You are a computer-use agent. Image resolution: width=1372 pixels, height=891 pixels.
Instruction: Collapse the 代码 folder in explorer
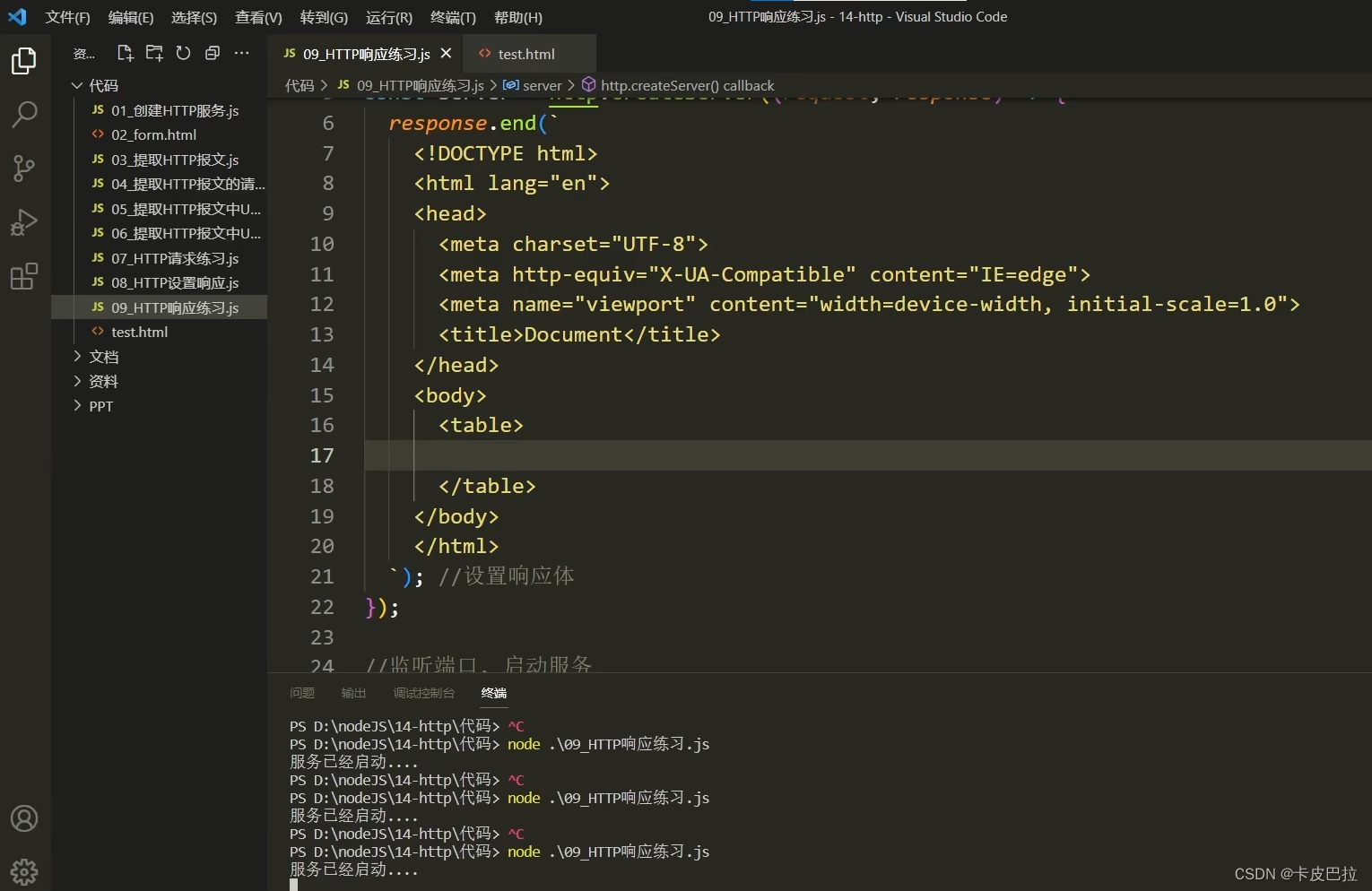(159, 85)
